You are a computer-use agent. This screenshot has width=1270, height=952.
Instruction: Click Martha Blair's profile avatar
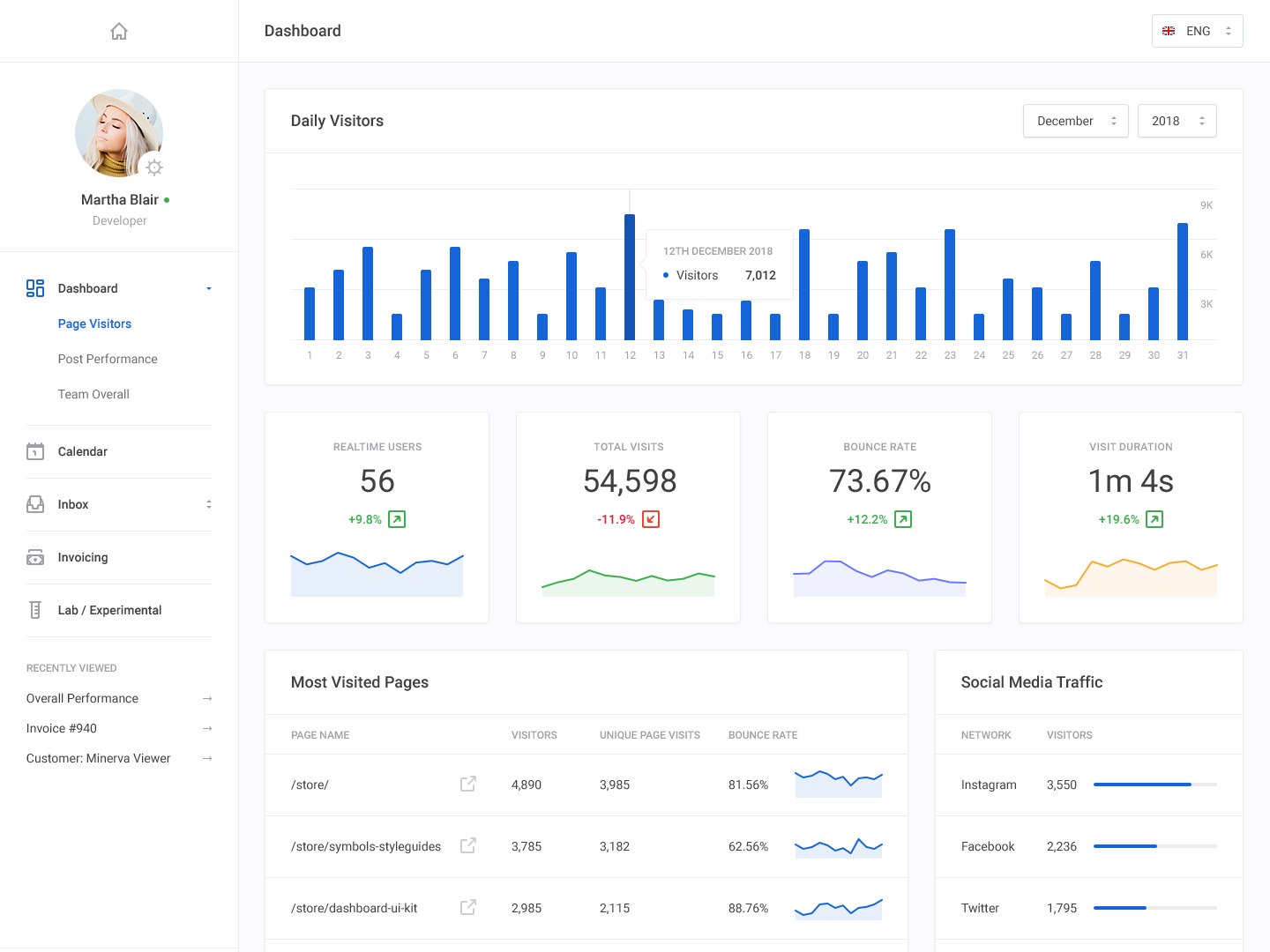tap(119, 133)
